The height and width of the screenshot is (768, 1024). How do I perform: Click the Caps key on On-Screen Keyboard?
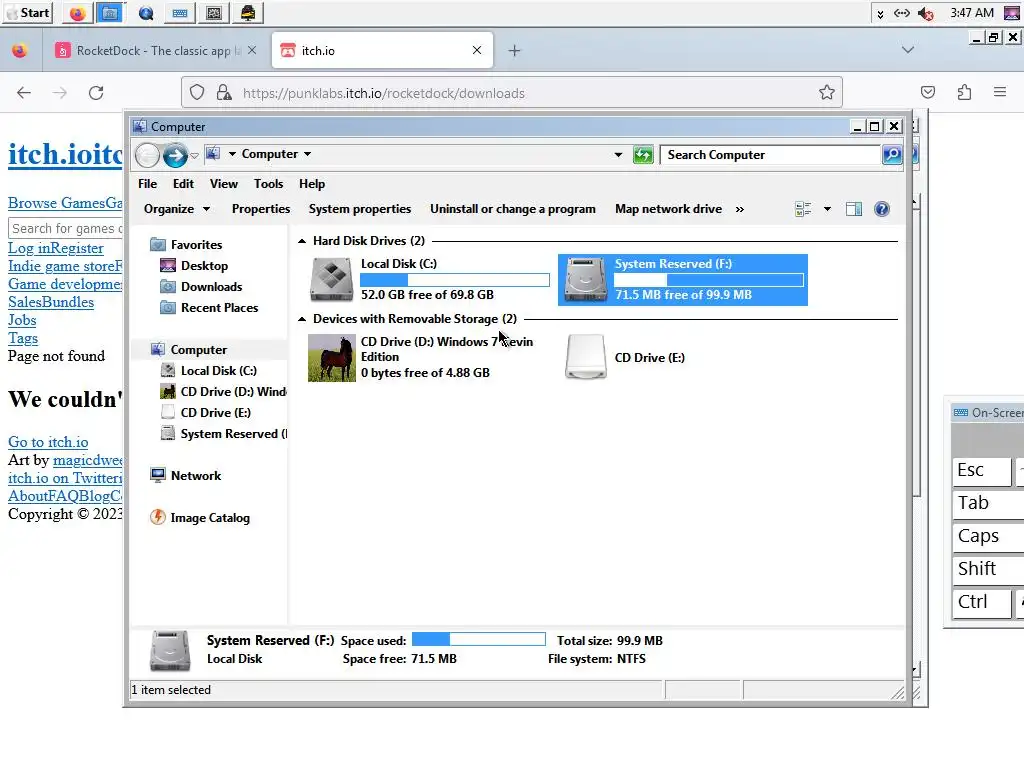point(988,536)
